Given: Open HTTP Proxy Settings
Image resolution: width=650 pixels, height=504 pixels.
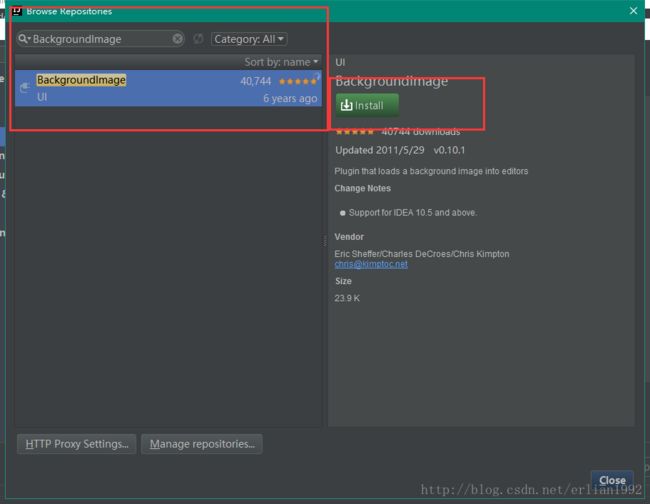Looking at the screenshot, I should pos(77,444).
